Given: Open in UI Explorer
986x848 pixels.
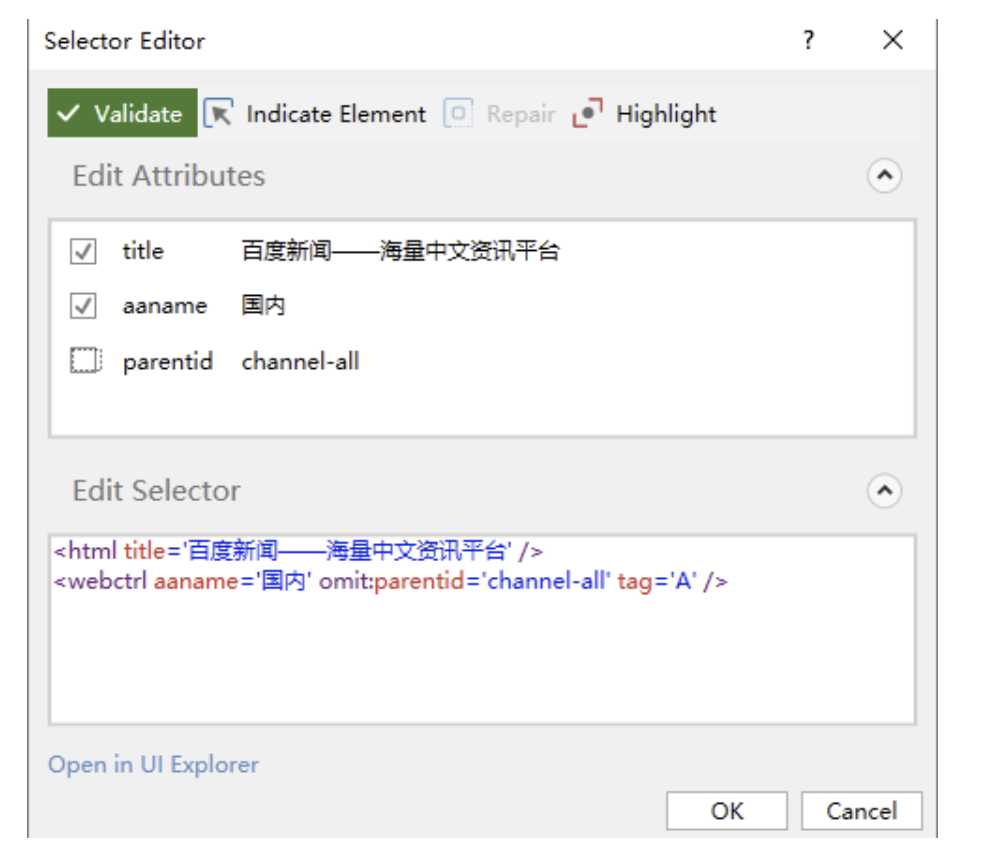Looking at the screenshot, I should tap(153, 764).
